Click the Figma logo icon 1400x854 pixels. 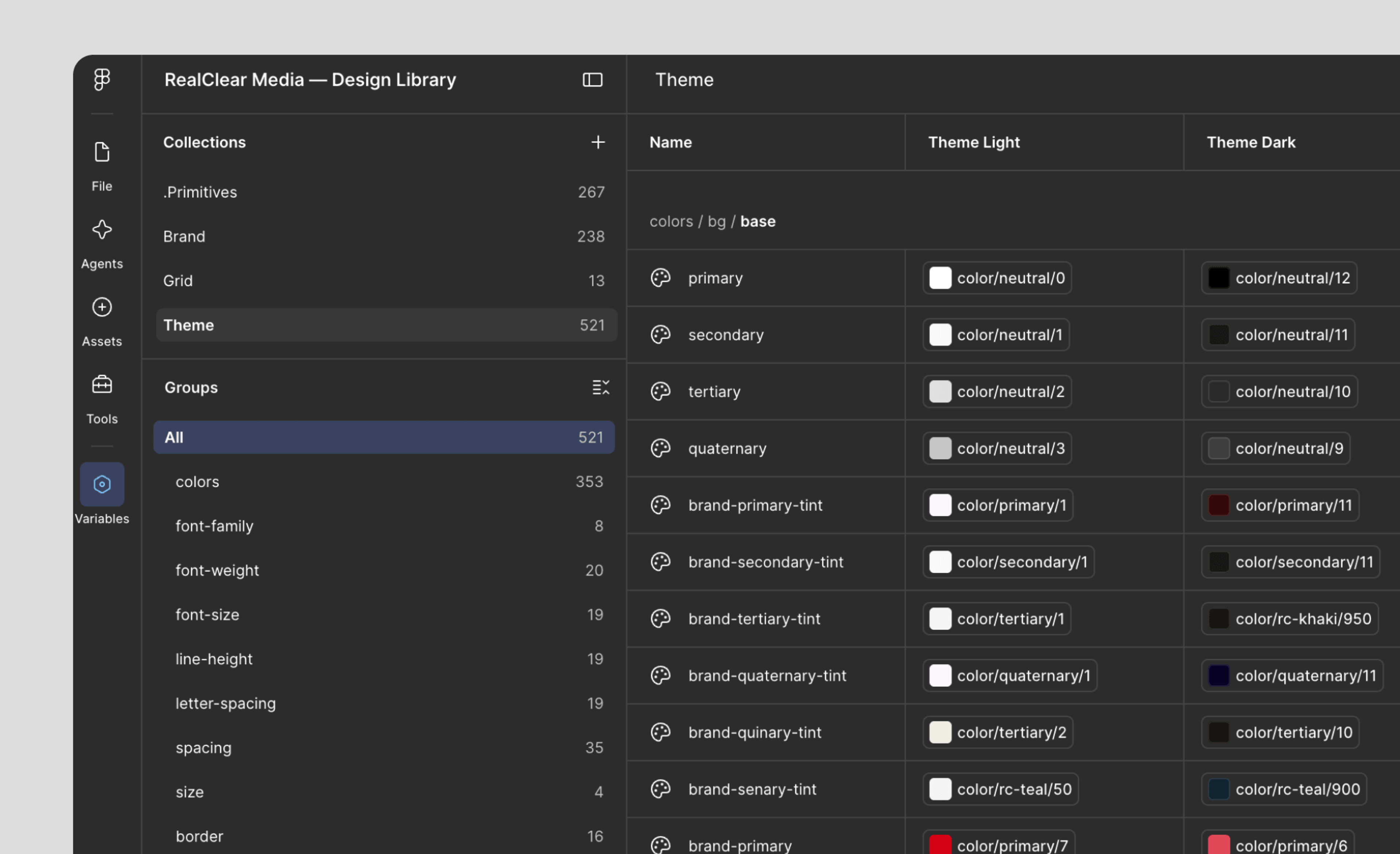click(x=102, y=79)
